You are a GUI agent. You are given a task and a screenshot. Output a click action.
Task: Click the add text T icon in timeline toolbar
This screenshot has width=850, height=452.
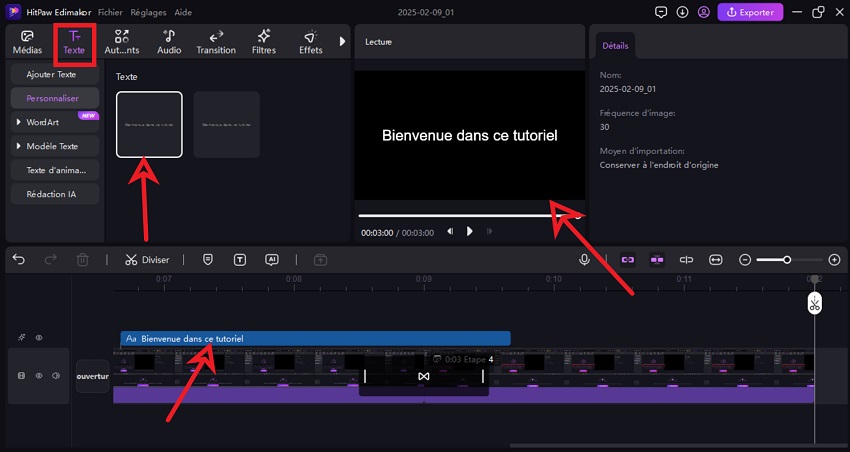coord(240,259)
